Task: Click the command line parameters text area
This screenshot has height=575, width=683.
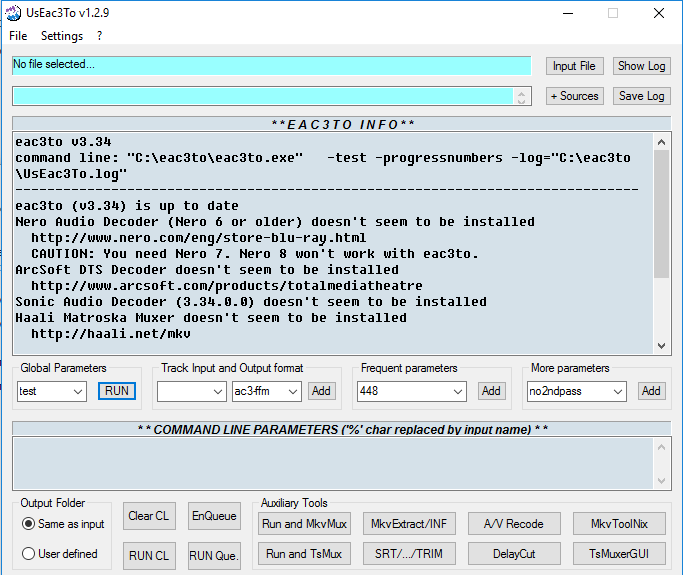Action: (x=333, y=463)
